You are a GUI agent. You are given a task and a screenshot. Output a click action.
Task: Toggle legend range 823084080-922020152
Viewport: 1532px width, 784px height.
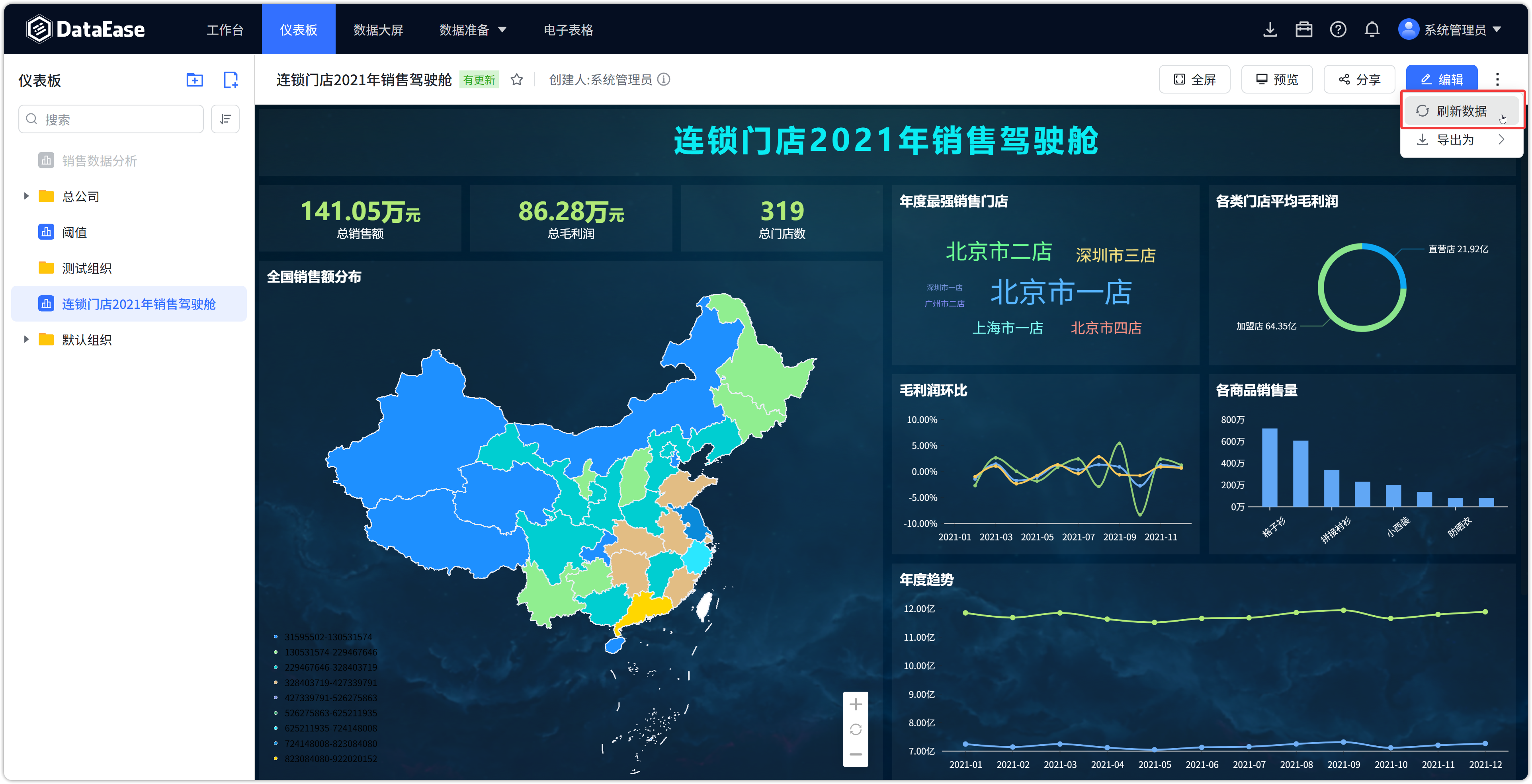coord(325,759)
